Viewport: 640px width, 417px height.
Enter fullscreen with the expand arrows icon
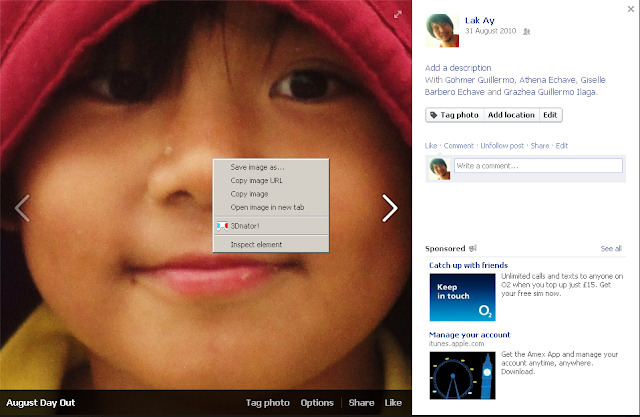click(x=398, y=15)
